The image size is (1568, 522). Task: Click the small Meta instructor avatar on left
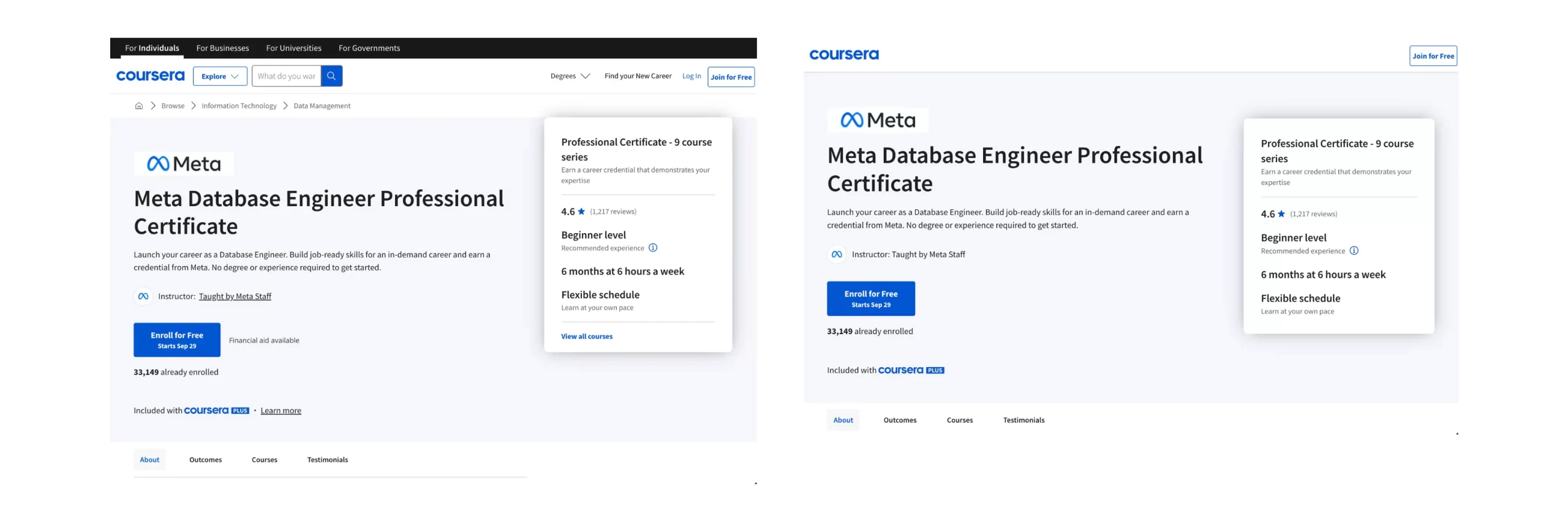143,296
